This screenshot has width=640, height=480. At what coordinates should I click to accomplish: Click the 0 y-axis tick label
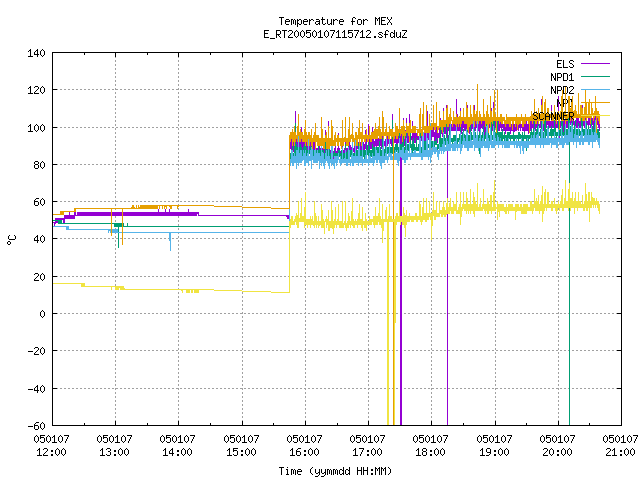click(42, 314)
